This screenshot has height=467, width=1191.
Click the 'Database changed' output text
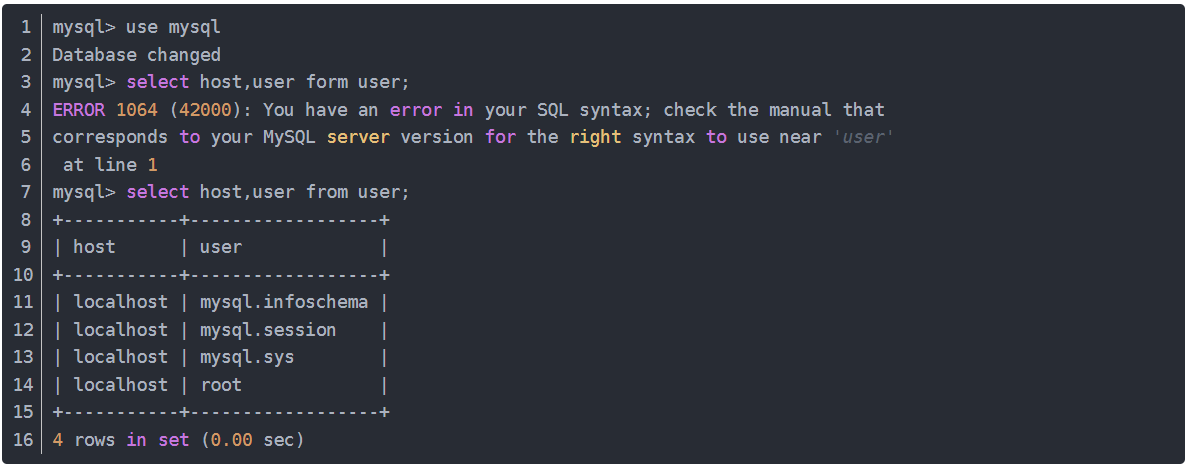136,54
